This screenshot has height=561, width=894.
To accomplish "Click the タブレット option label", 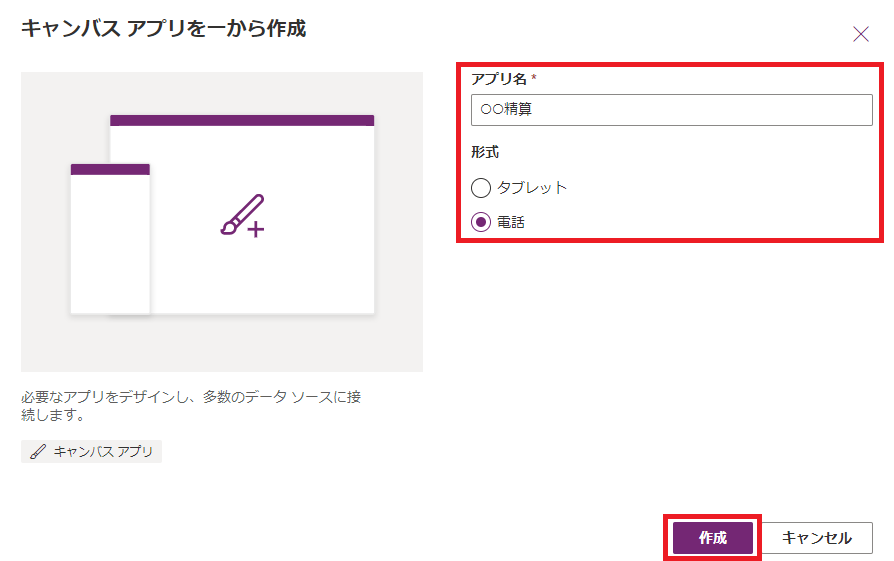I will click(531, 188).
